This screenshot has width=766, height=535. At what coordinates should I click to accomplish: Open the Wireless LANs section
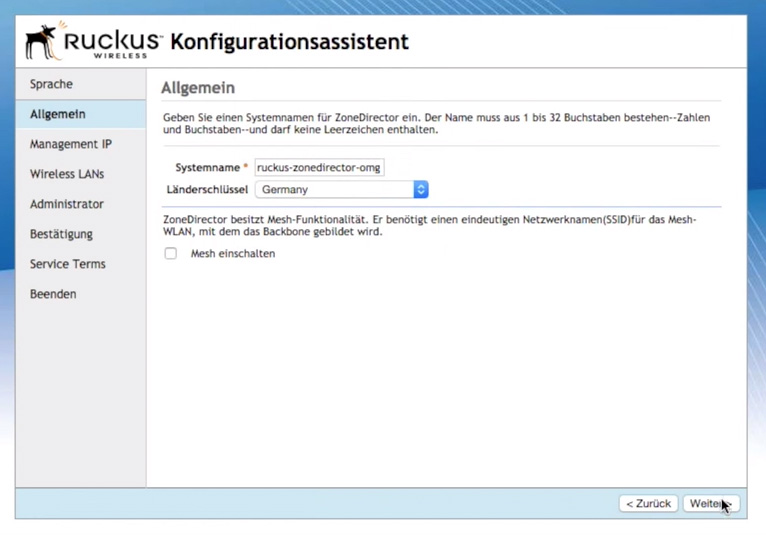pyautogui.click(x=67, y=174)
